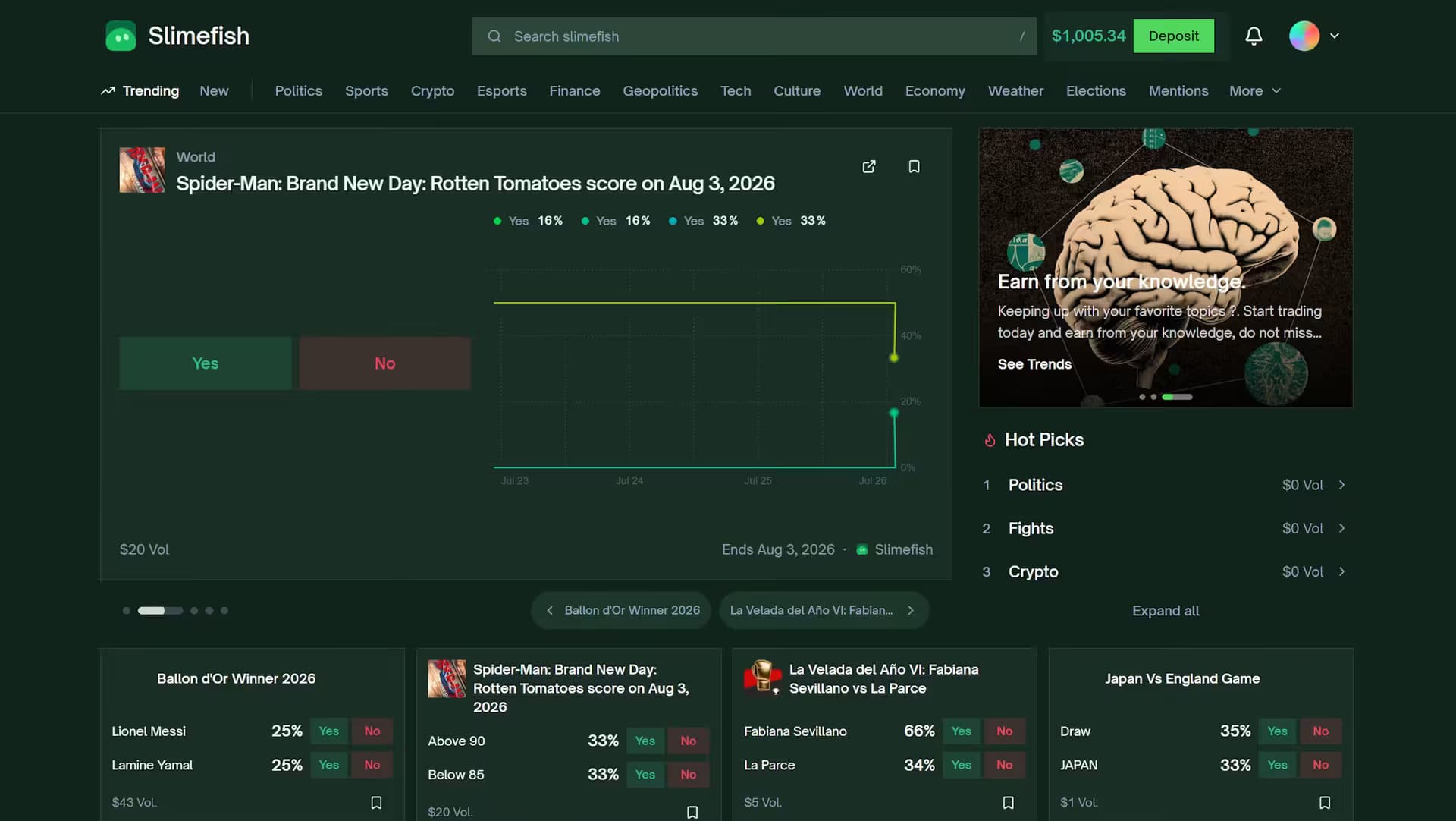Buy Yes for Draw outcome
The image size is (1456, 821).
(x=1278, y=731)
